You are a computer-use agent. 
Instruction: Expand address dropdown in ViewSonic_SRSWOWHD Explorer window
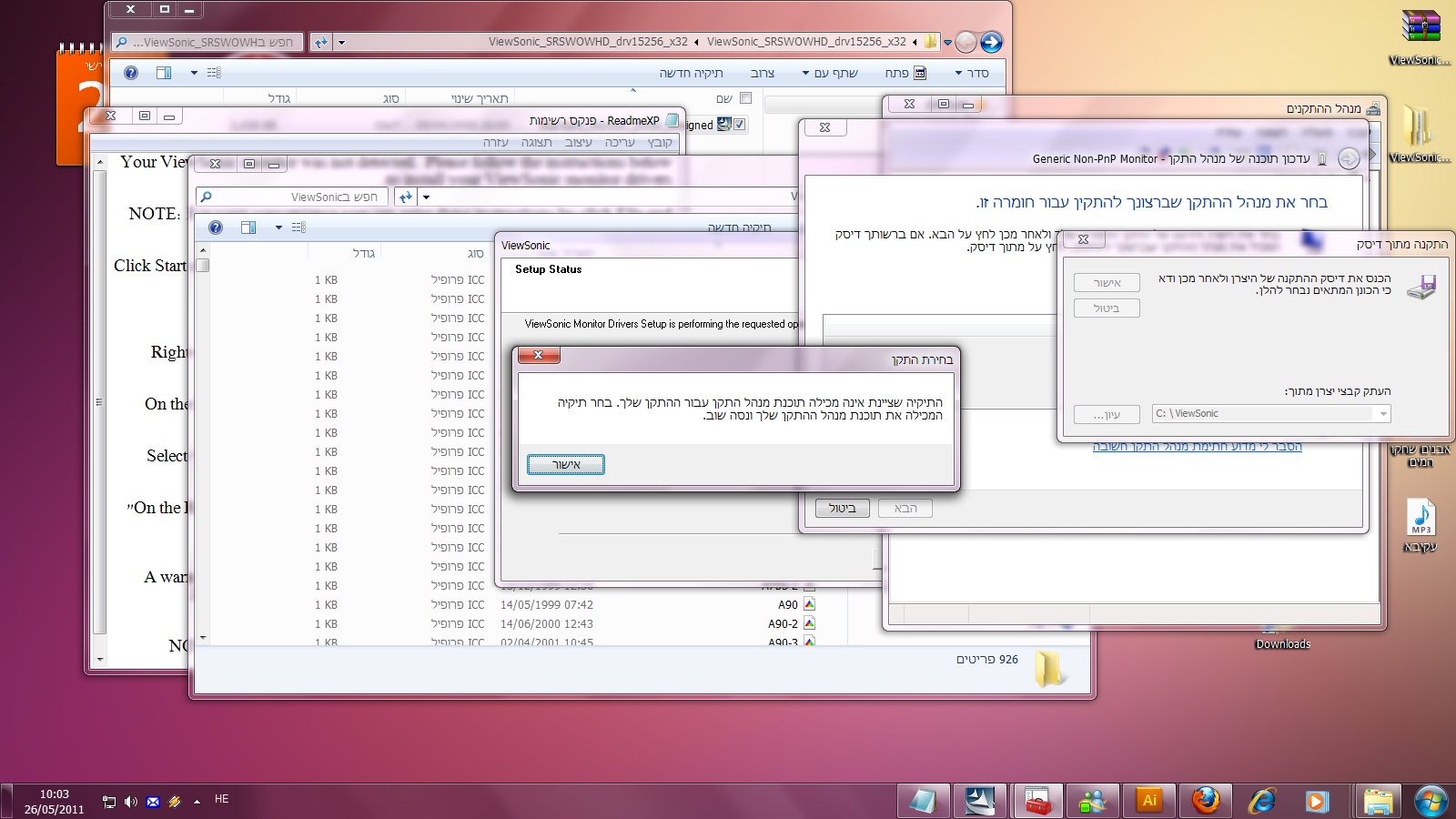[x=341, y=42]
